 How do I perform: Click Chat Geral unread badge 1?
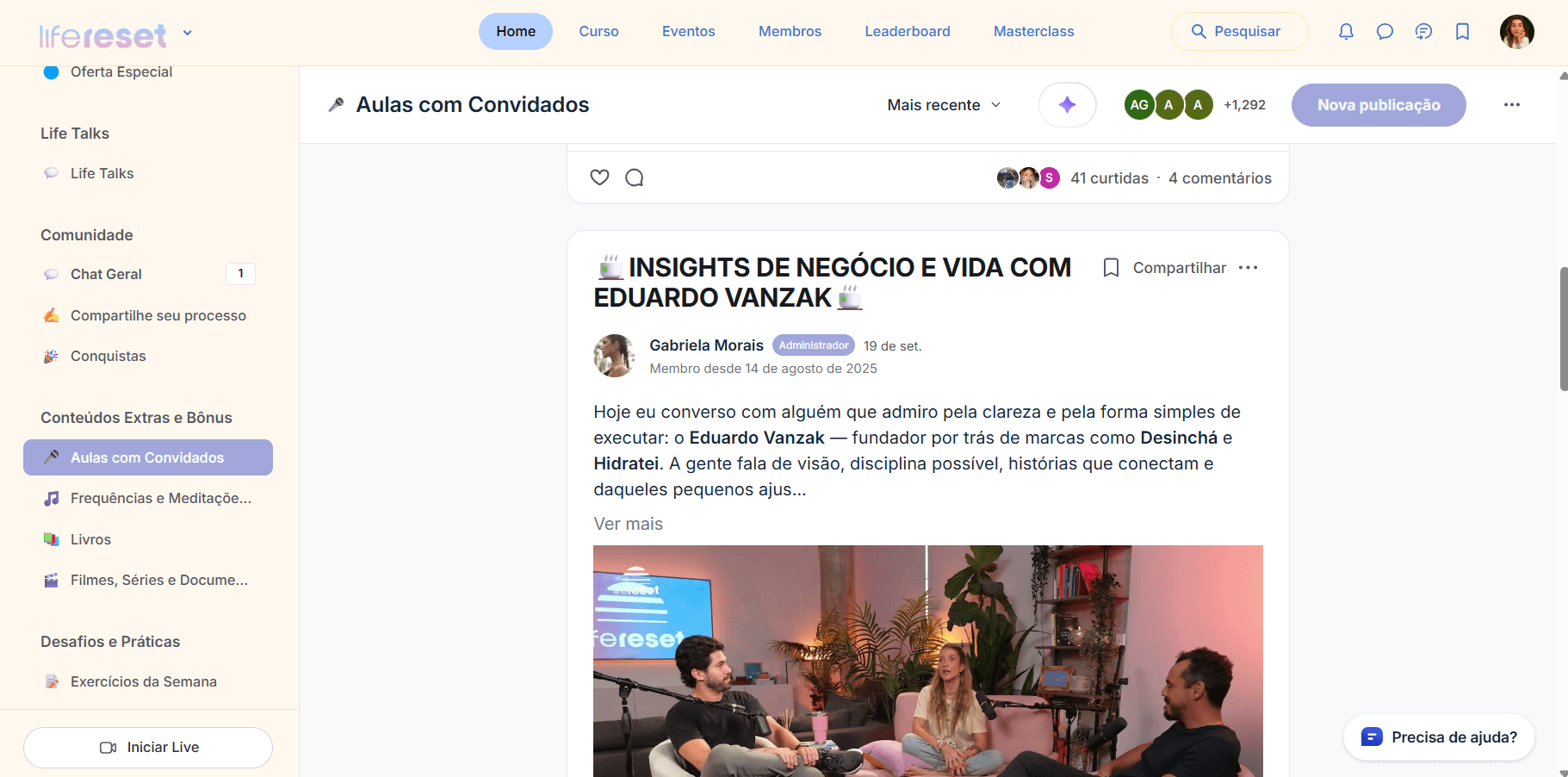(240, 274)
